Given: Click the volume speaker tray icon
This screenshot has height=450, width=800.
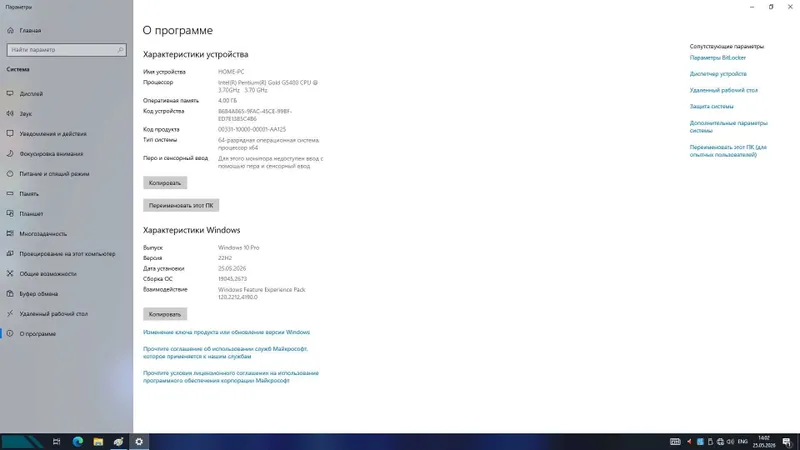Looking at the screenshot, I should click(x=730, y=442).
